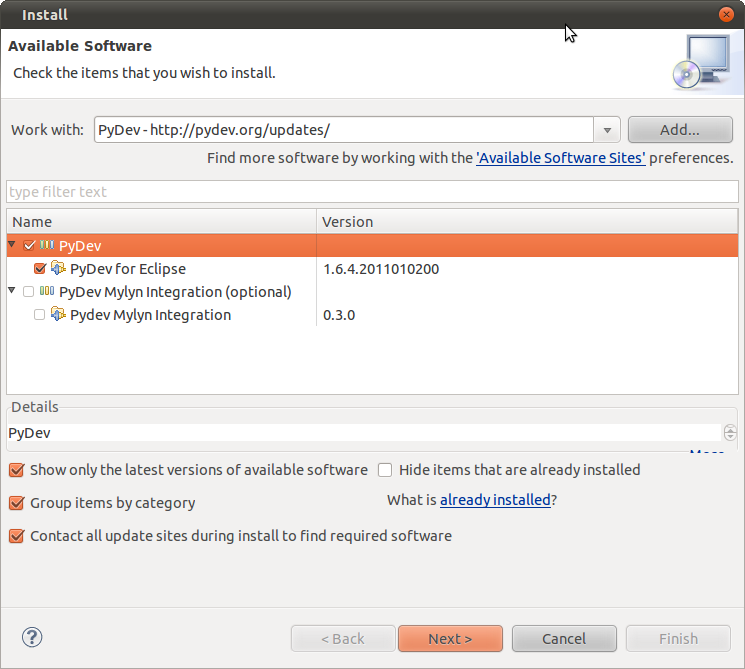Click the Name column header
The image size is (745, 669).
(x=162, y=222)
